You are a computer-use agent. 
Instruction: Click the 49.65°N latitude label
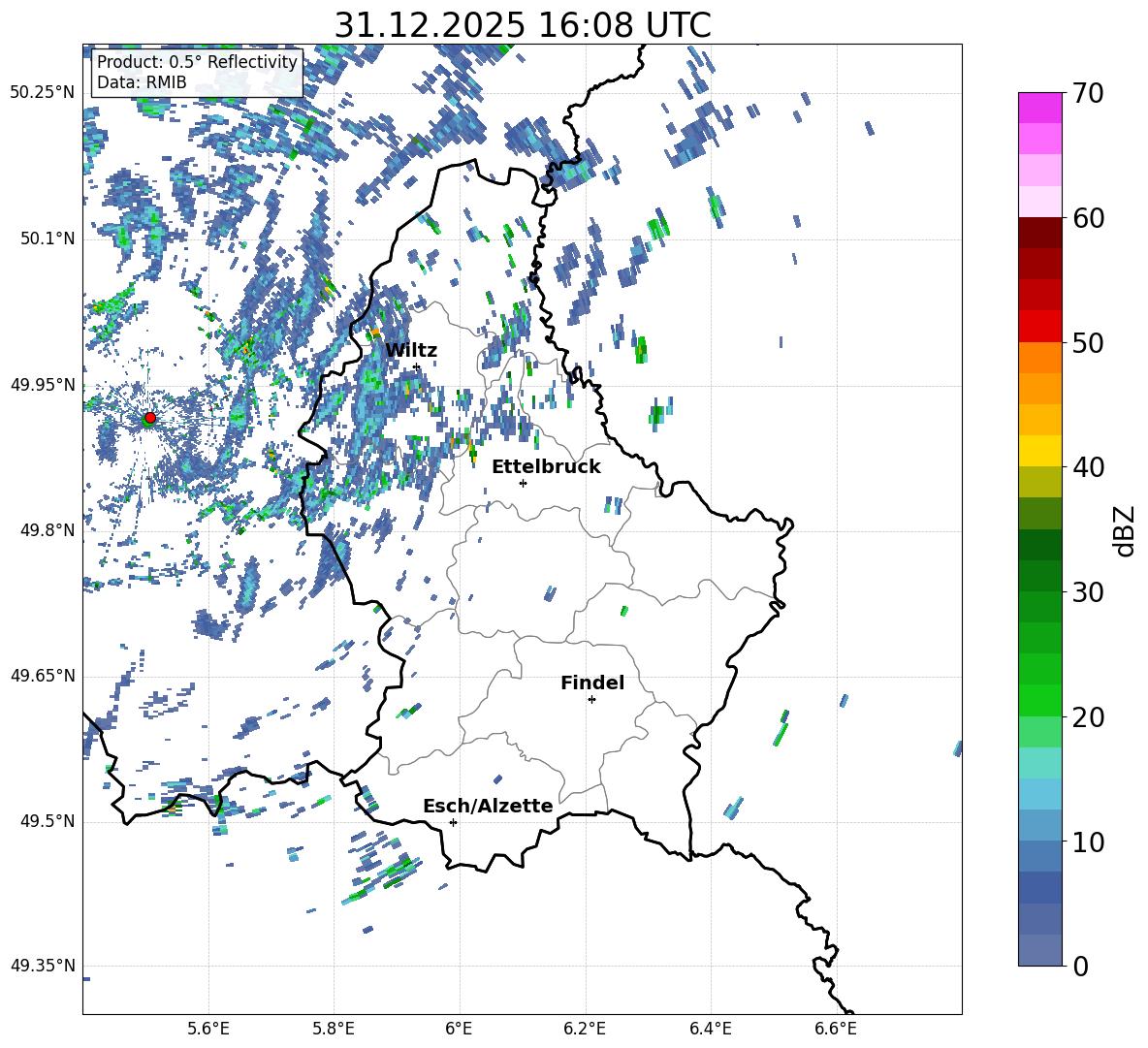tap(43, 676)
